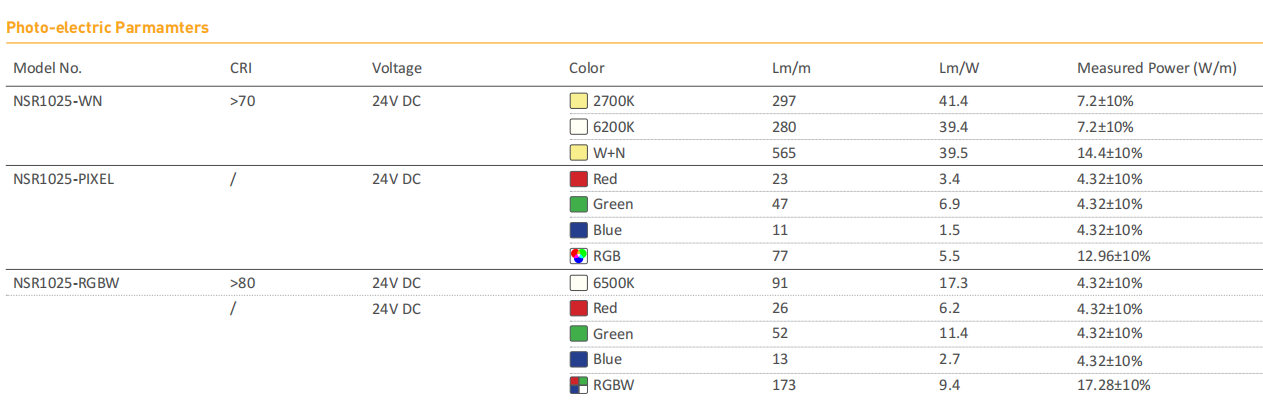Select the red swatch in NSR1025-PIXEL rows
The height and width of the screenshot is (417, 1263).
tap(578, 179)
